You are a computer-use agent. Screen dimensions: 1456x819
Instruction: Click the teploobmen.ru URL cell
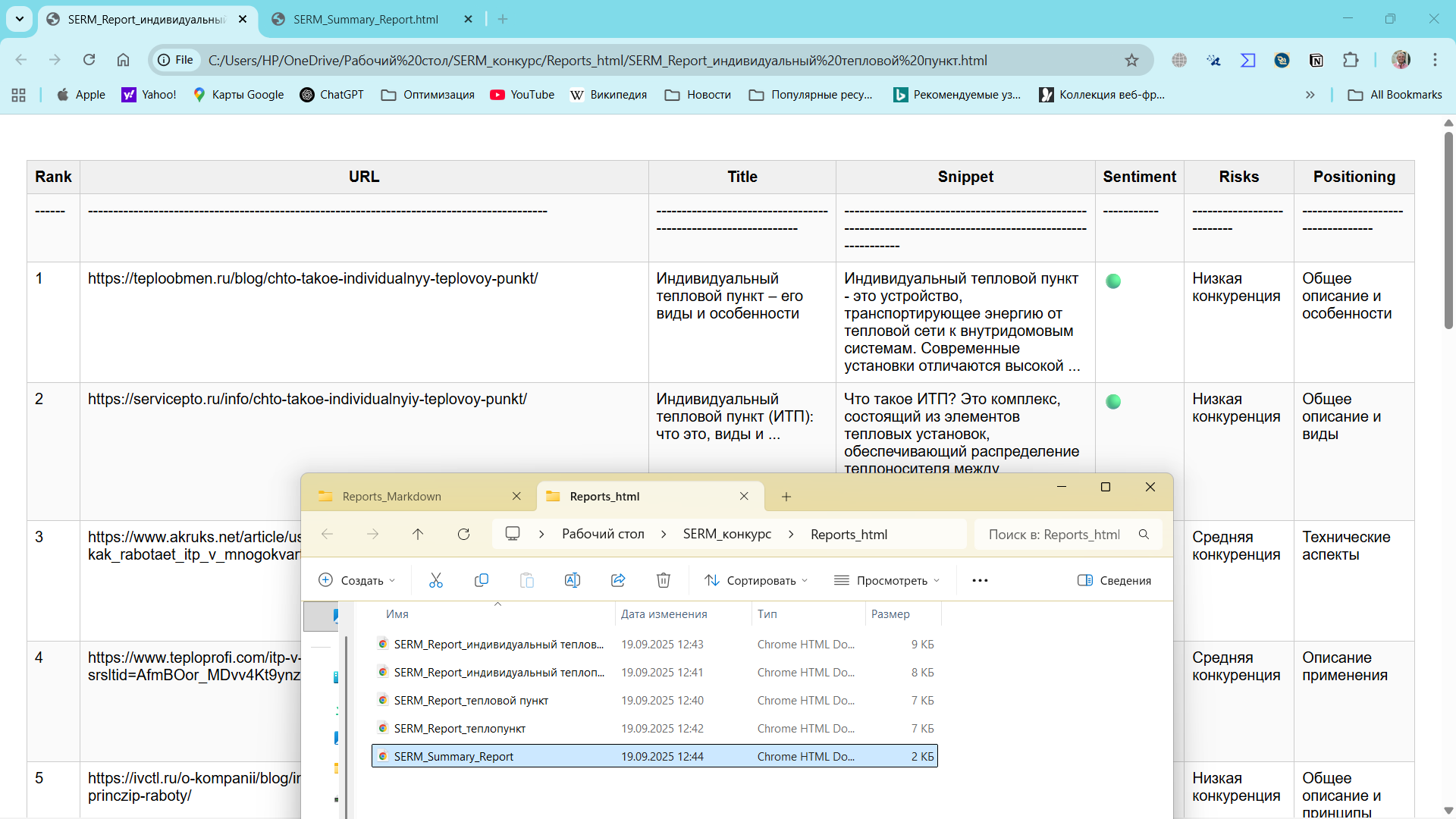[312, 278]
